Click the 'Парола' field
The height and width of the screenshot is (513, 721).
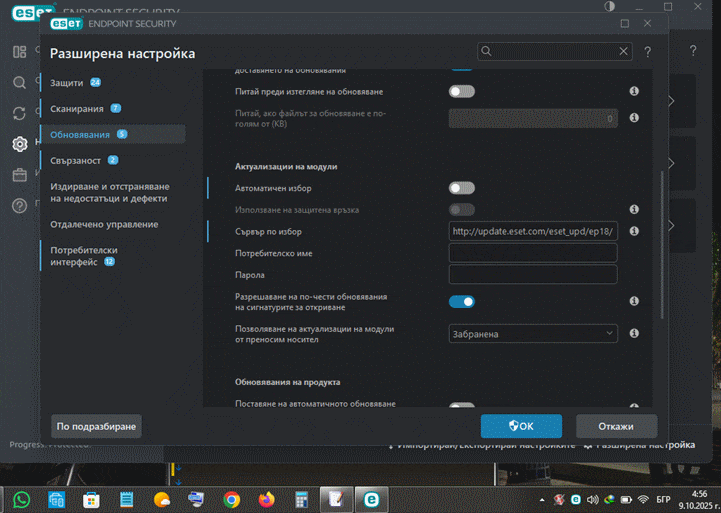click(533, 274)
